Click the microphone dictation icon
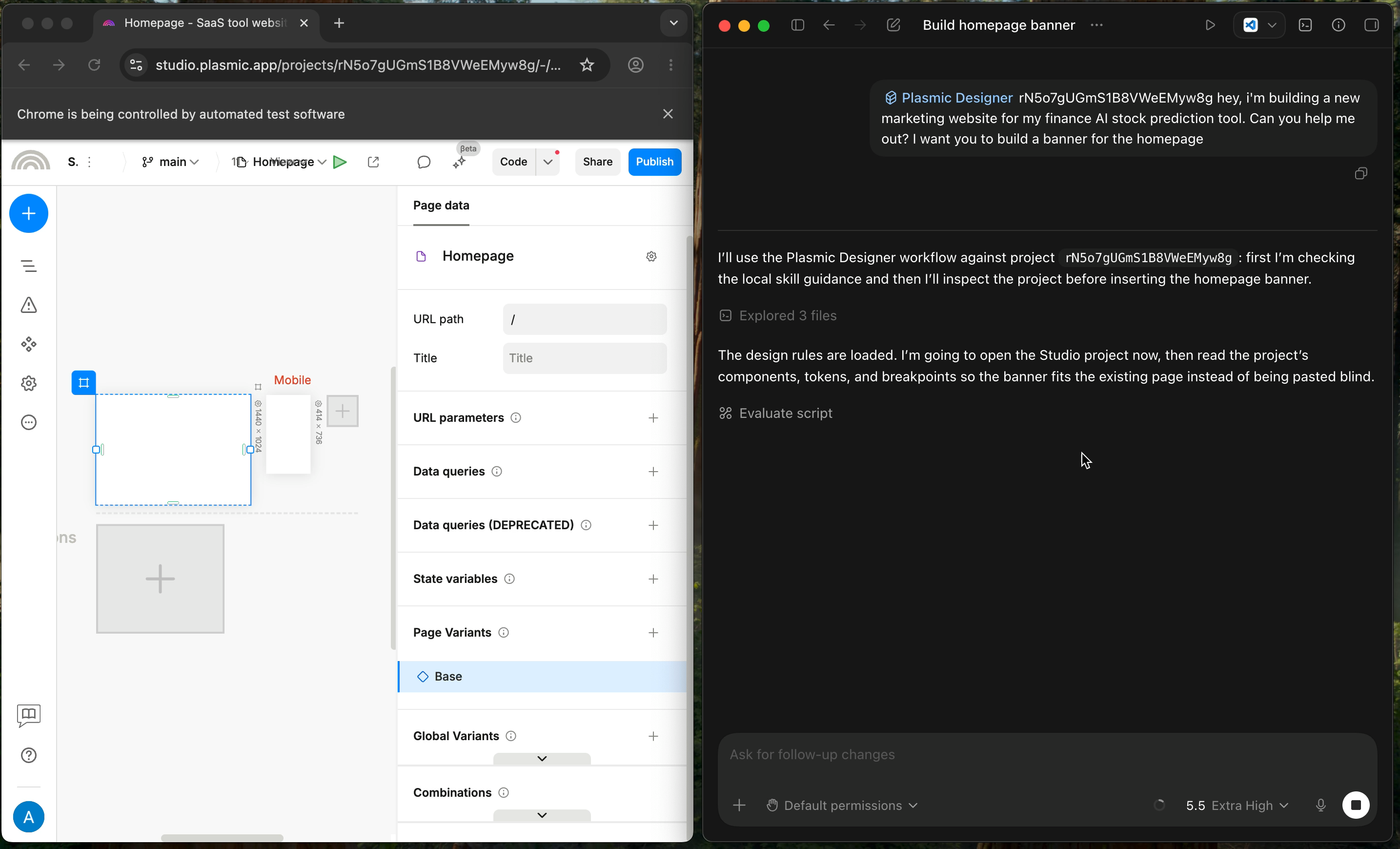Screen dimensions: 1400x849 tap(1320, 805)
